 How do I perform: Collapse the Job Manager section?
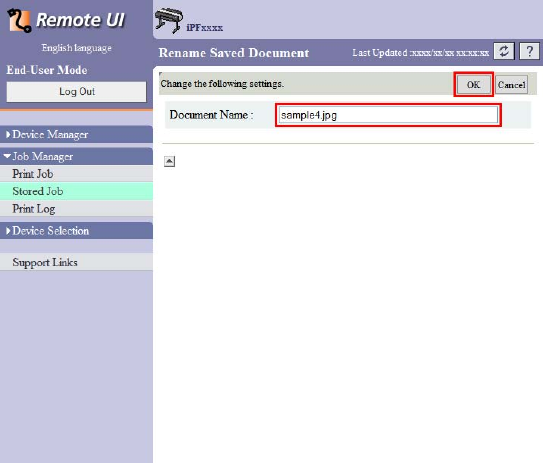tap(76, 157)
